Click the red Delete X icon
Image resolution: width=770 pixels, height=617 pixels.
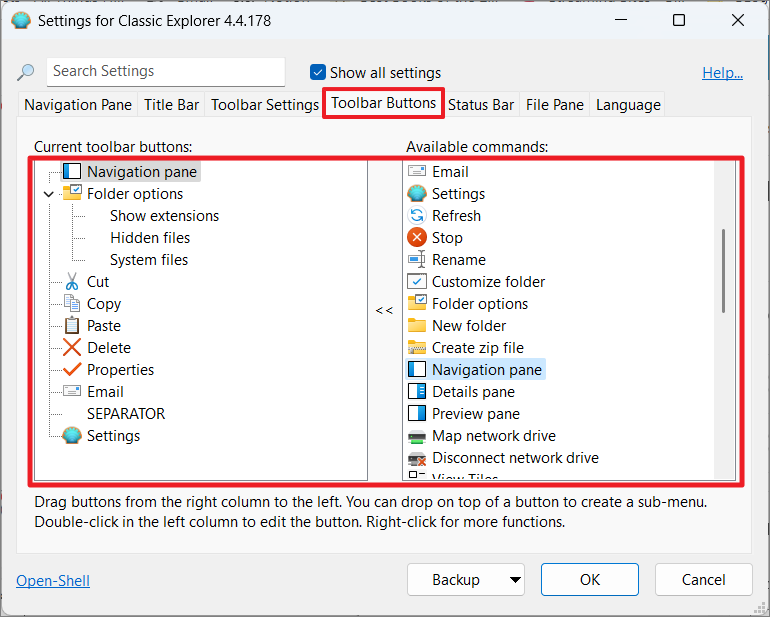pyautogui.click(x=72, y=347)
